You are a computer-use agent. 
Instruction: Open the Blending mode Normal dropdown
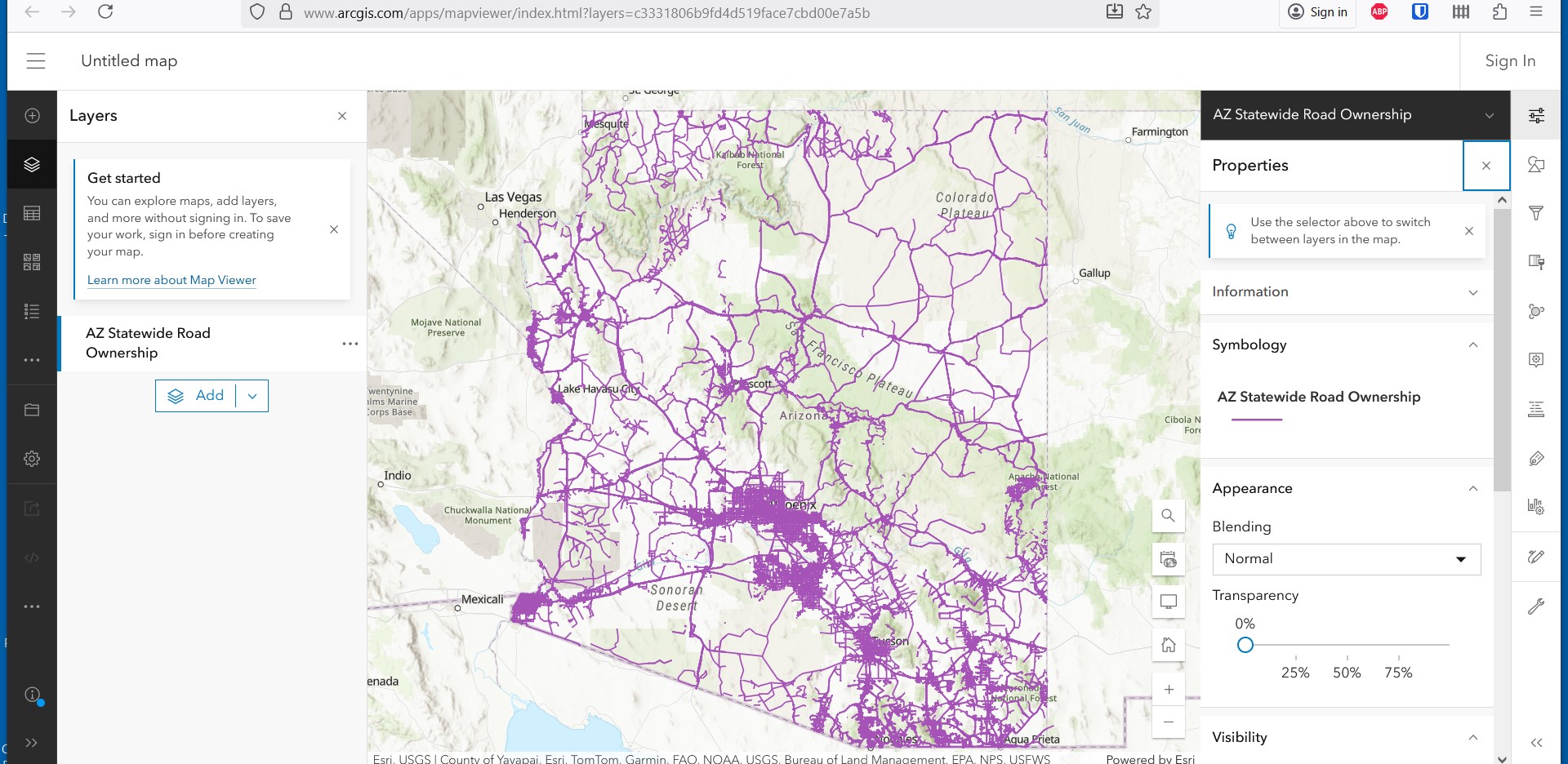[x=1346, y=559]
